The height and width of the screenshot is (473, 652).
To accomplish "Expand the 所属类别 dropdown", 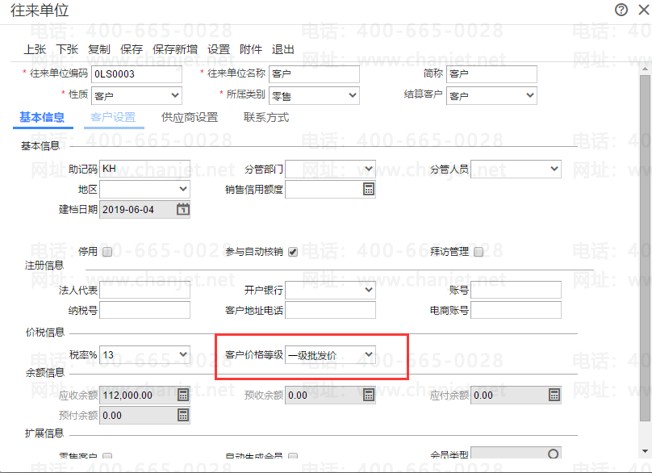I will pyautogui.click(x=353, y=95).
